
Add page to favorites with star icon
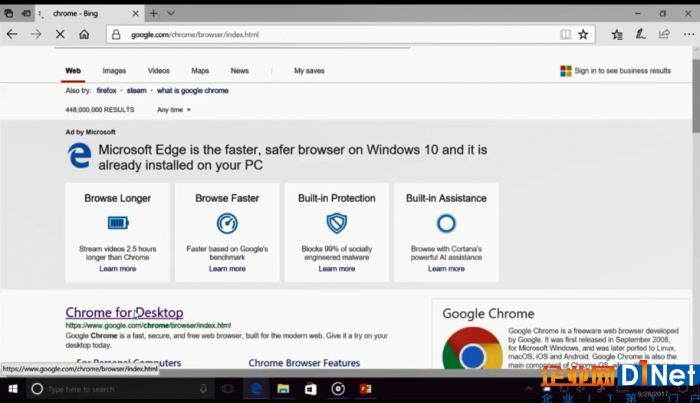583,34
